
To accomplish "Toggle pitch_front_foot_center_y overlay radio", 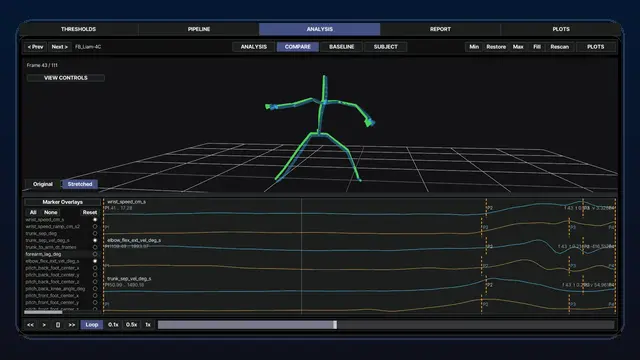I will 95,302.
